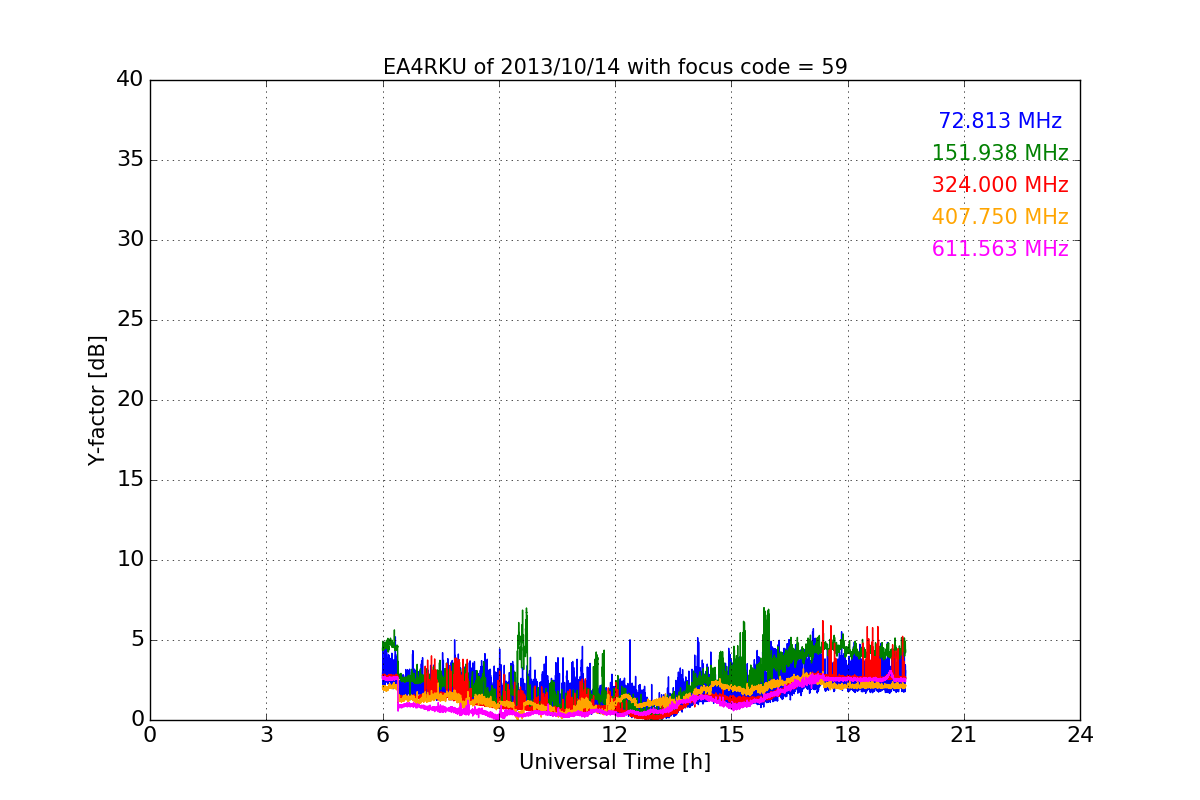Click the y-axis tick label 30

click(130, 240)
